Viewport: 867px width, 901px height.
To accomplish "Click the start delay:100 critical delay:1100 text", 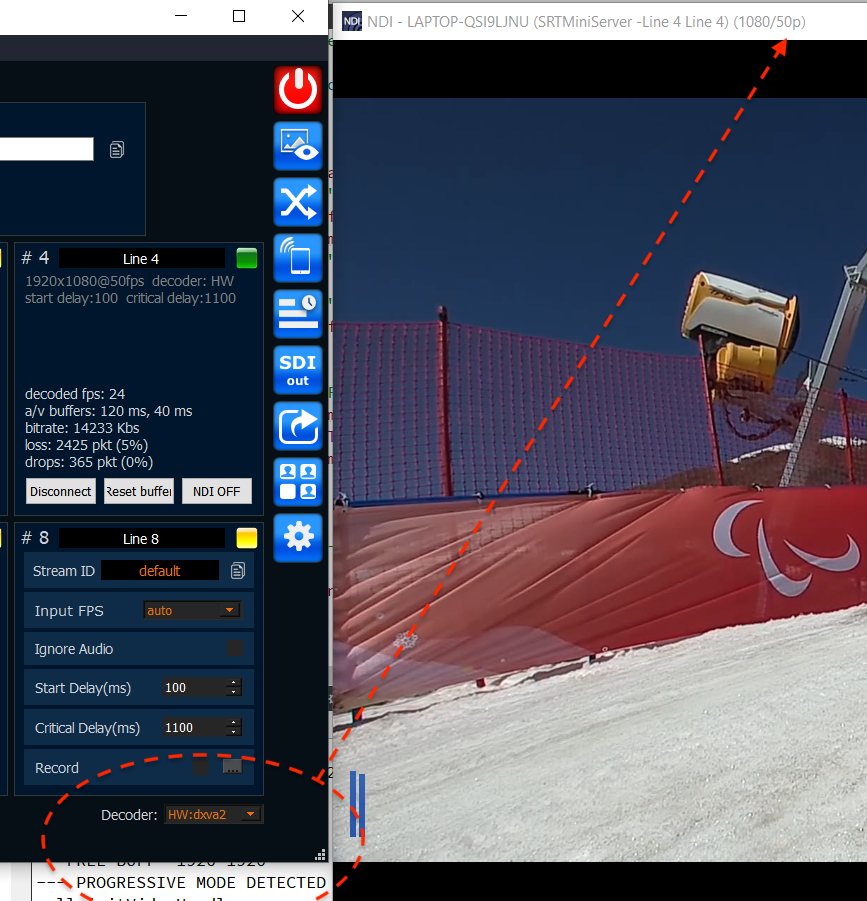I will tap(130, 298).
